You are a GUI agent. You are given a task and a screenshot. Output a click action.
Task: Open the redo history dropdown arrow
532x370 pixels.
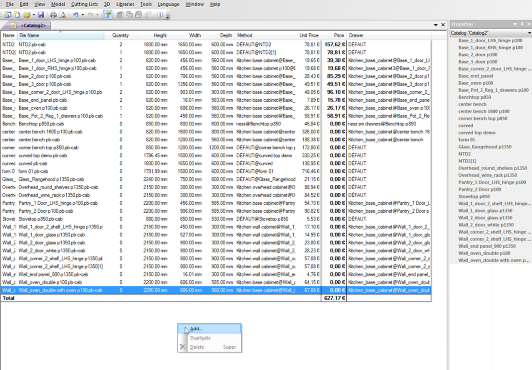click(97, 15)
